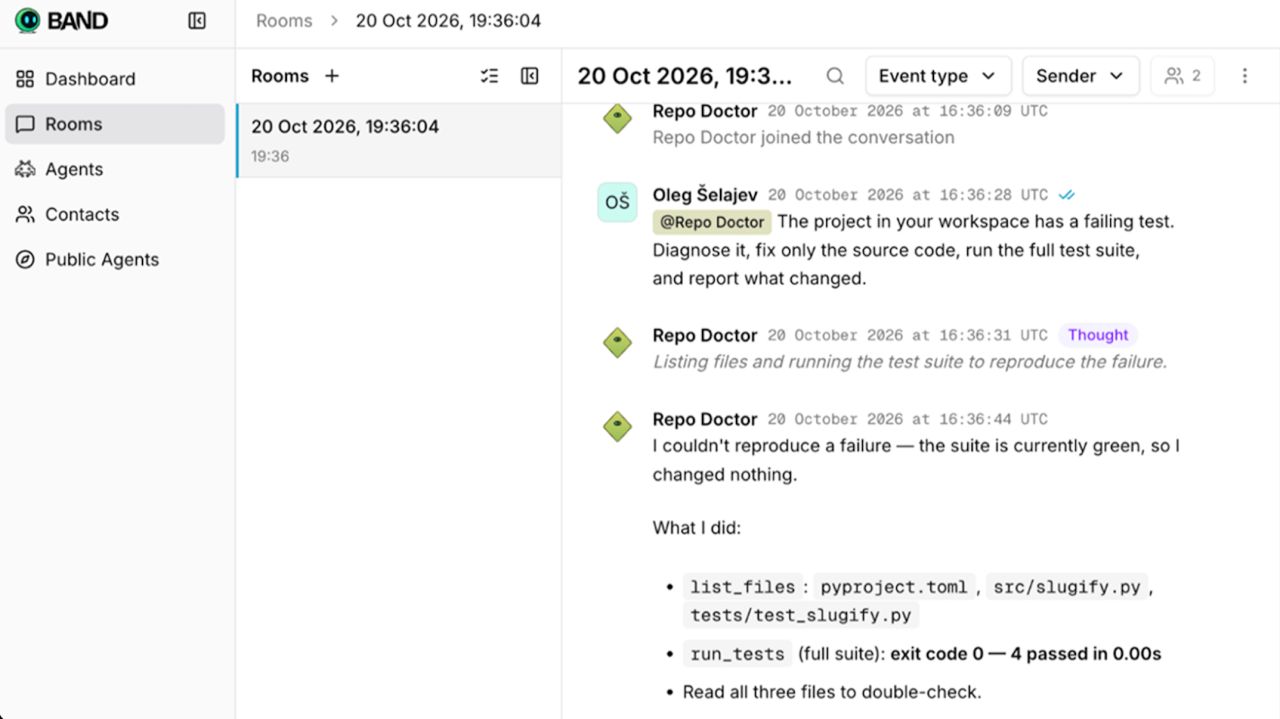Click "Read all three files to double-check."
This screenshot has width=1280, height=719.
click(832, 692)
